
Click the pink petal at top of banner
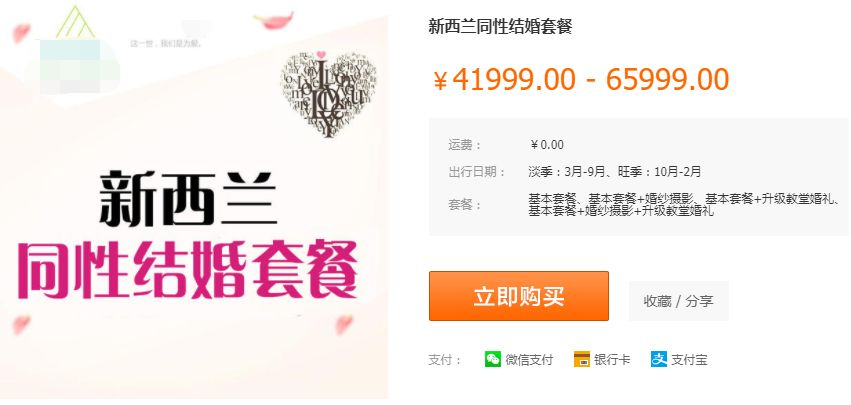[x=275, y=21]
